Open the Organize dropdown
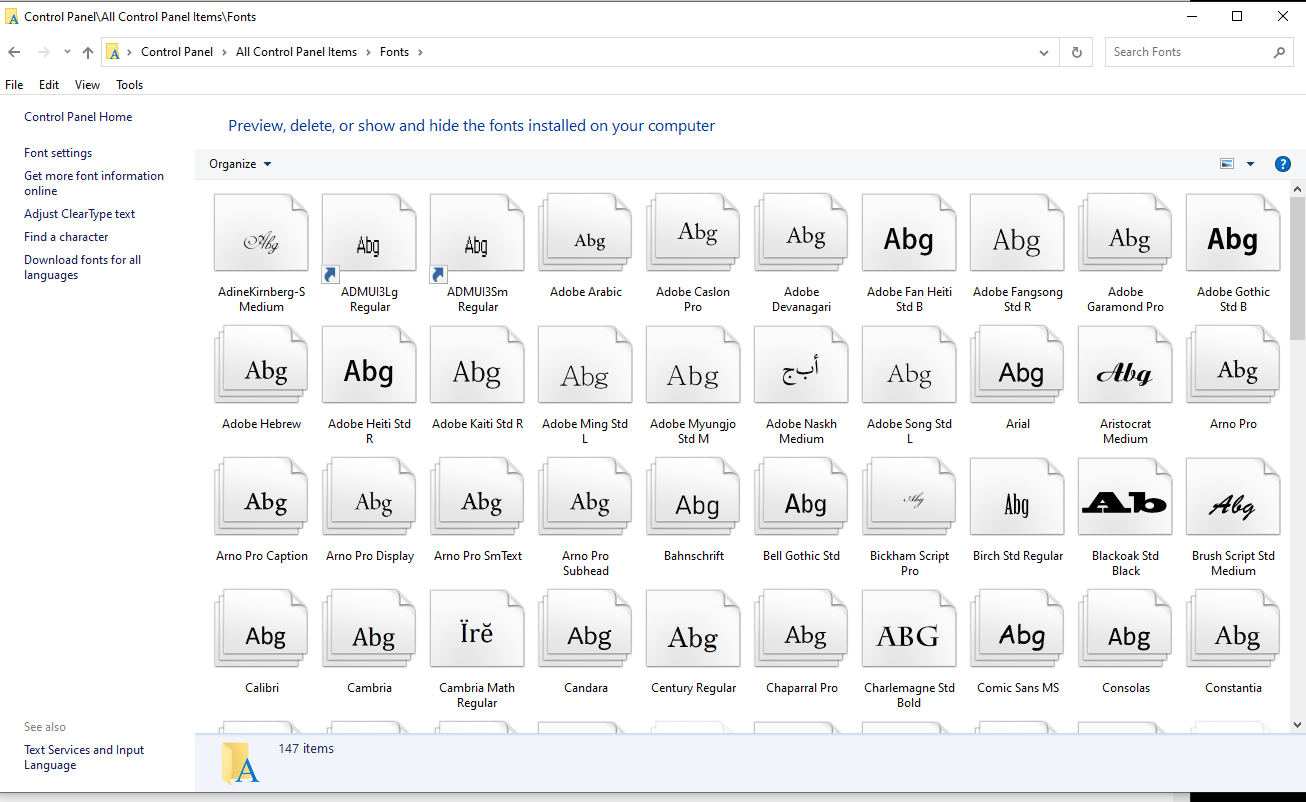The width and height of the screenshot is (1306, 802). [x=239, y=163]
